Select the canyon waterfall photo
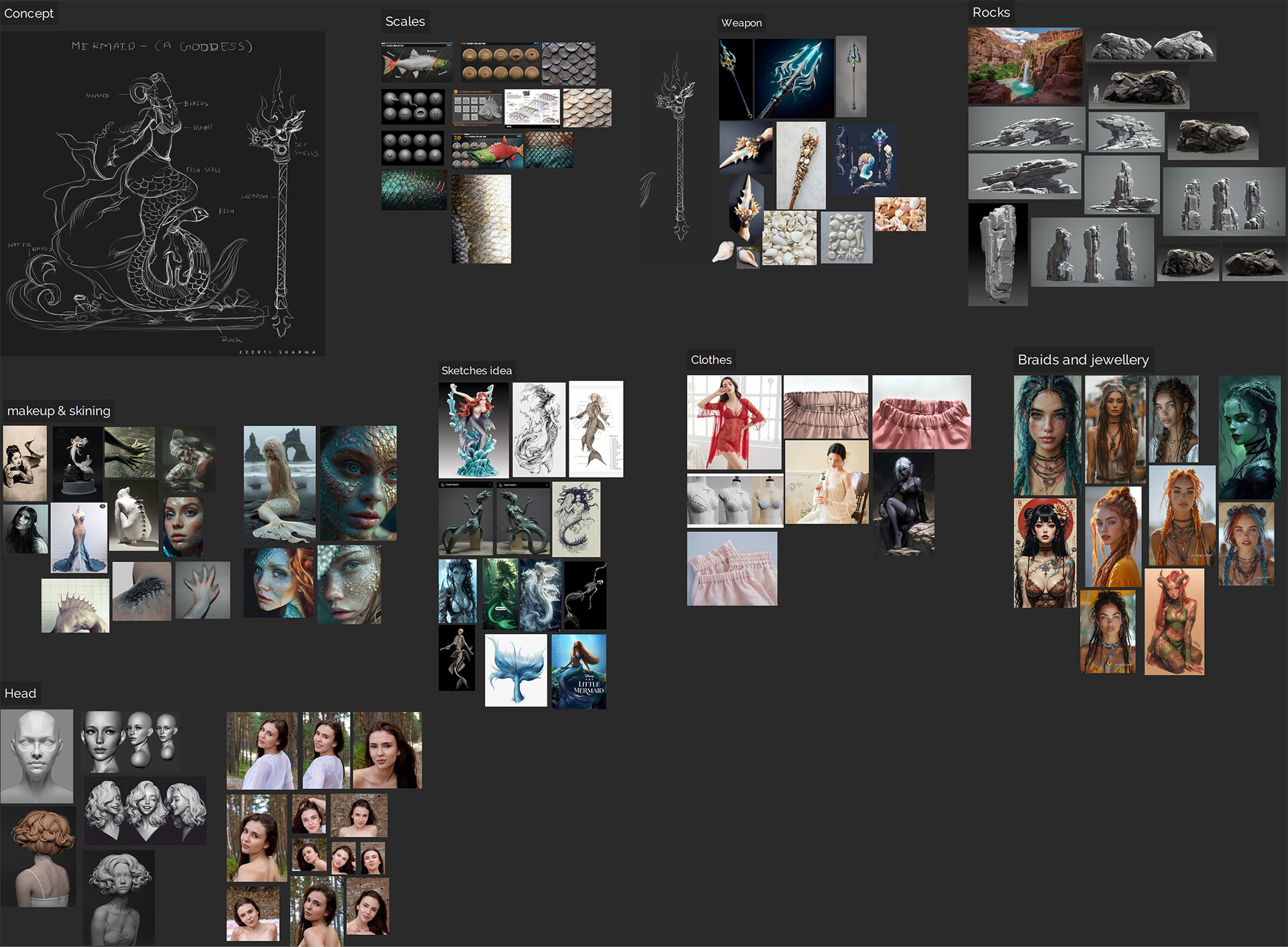This screenshot has width=1288, height=947. pos(1024,66)
